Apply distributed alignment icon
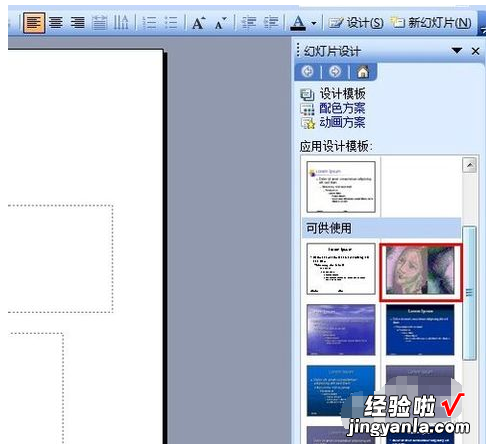The image size is (486, 444). [x=99, y=23]
